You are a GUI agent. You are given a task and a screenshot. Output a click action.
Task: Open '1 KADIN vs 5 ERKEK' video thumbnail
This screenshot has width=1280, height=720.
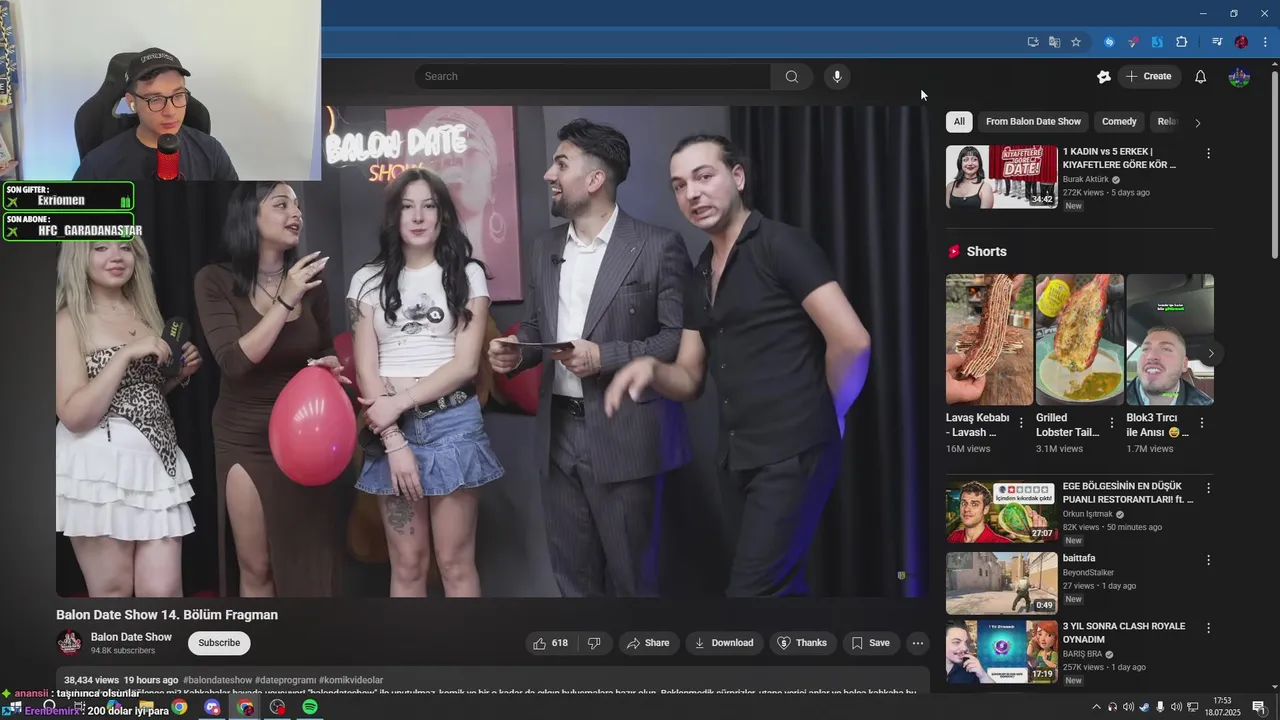[x=1001, y=177]
